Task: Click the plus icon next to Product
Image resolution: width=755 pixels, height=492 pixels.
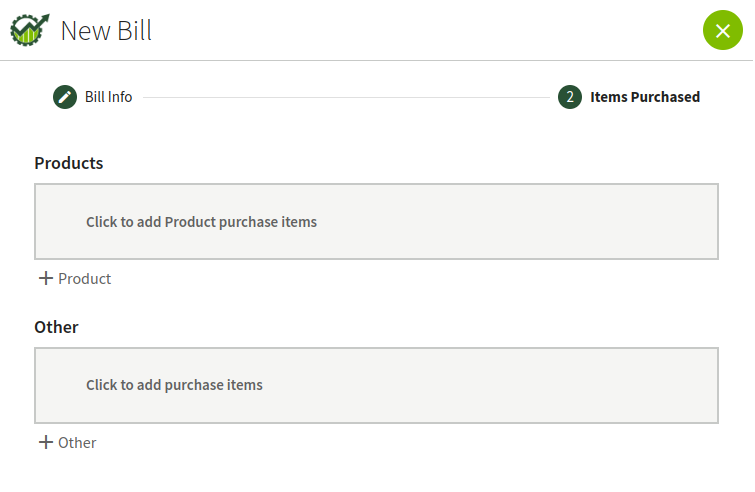Action: (46, 278)
